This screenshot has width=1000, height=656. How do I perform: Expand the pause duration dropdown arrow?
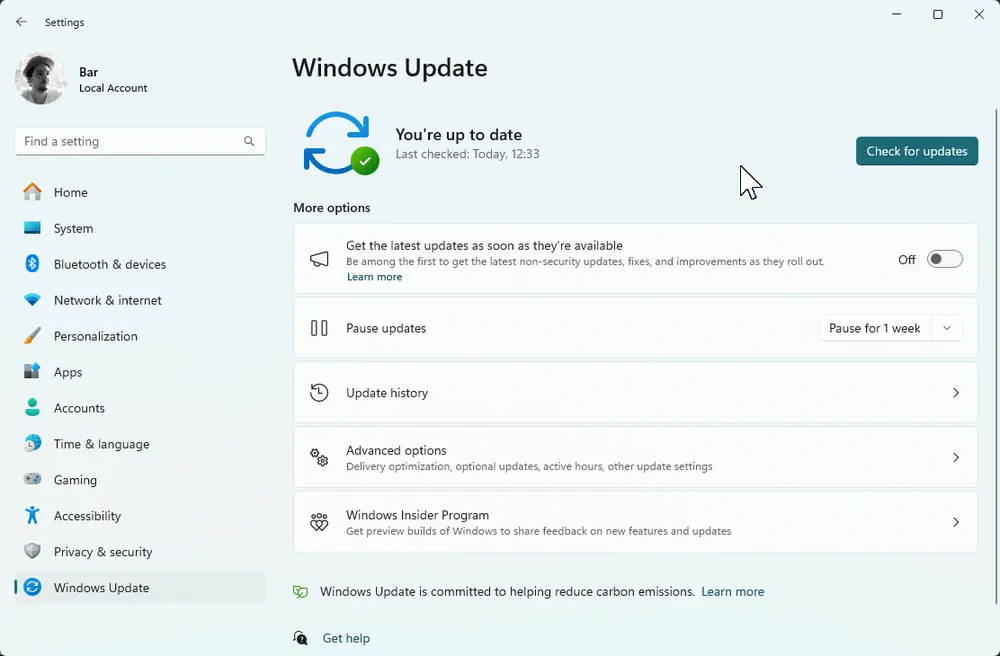tap(946, 328)
